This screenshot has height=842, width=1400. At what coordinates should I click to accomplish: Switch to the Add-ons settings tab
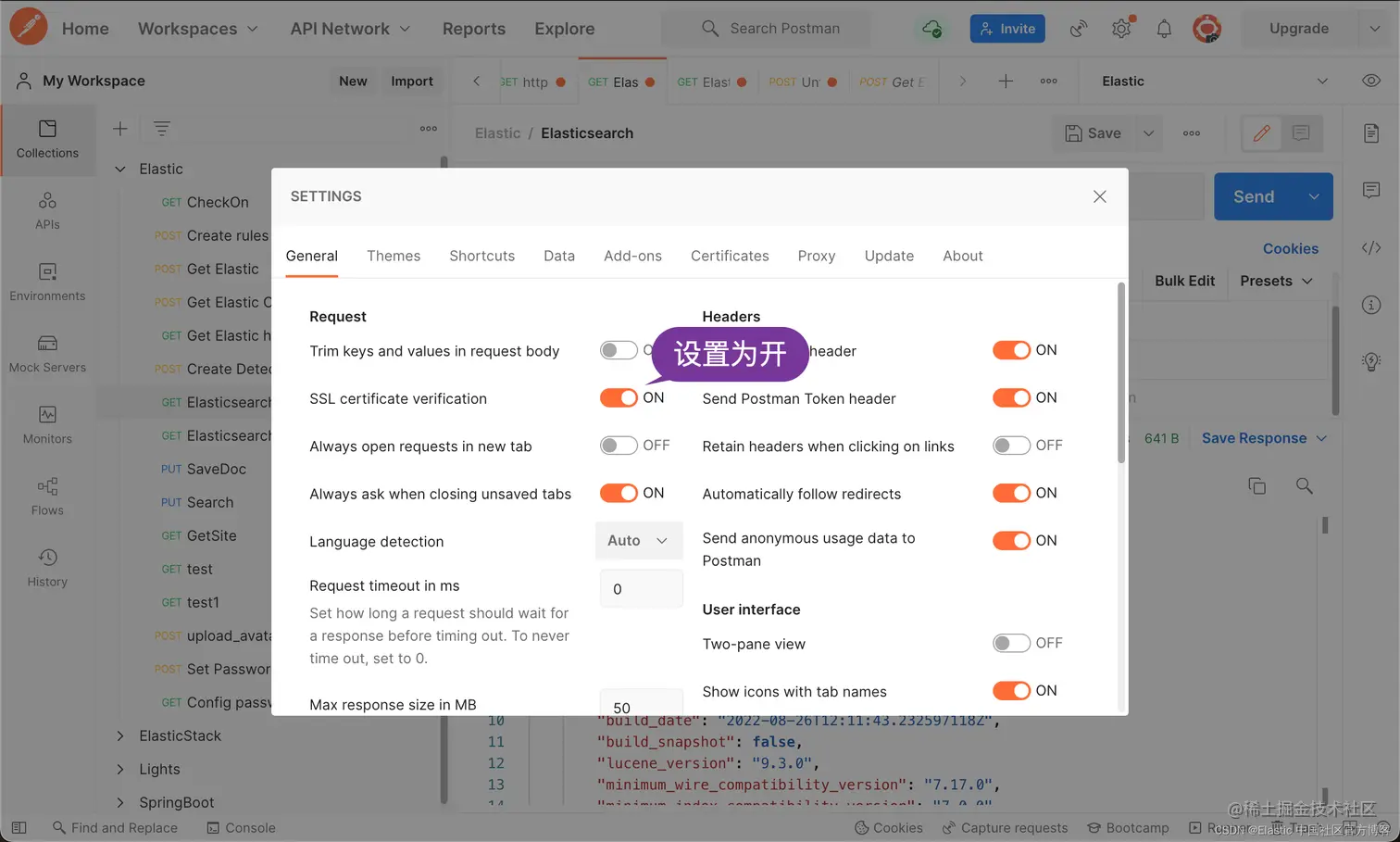[x=632, y=256]
